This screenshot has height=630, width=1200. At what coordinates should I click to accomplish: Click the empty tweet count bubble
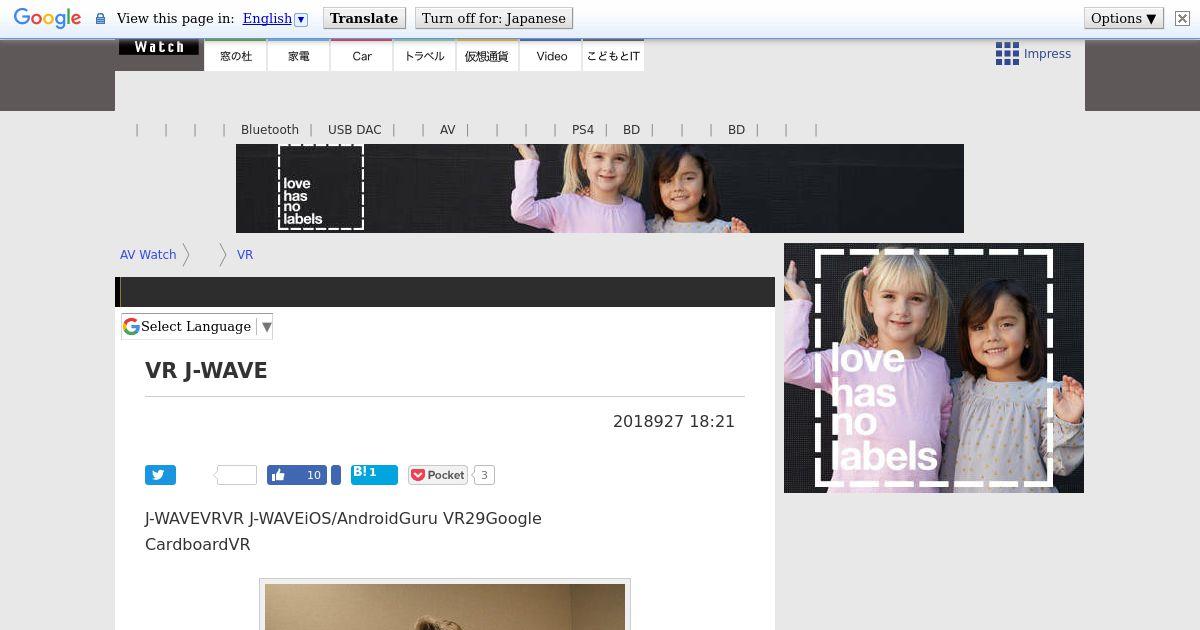(236, 475)
